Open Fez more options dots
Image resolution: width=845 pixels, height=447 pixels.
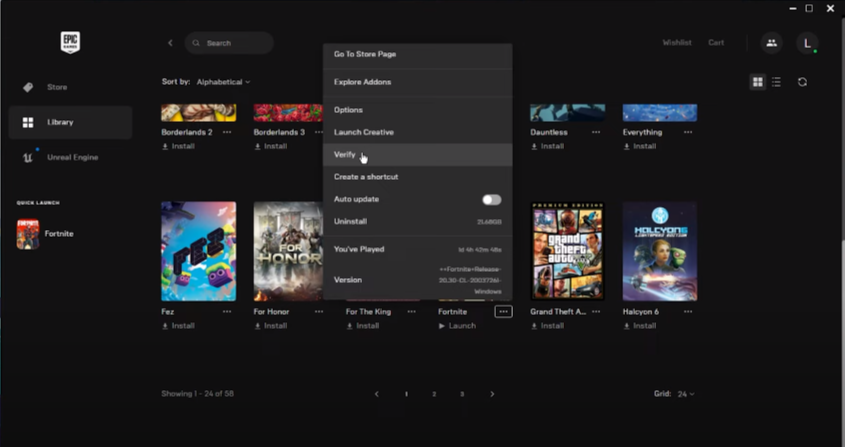pos(227,312)
